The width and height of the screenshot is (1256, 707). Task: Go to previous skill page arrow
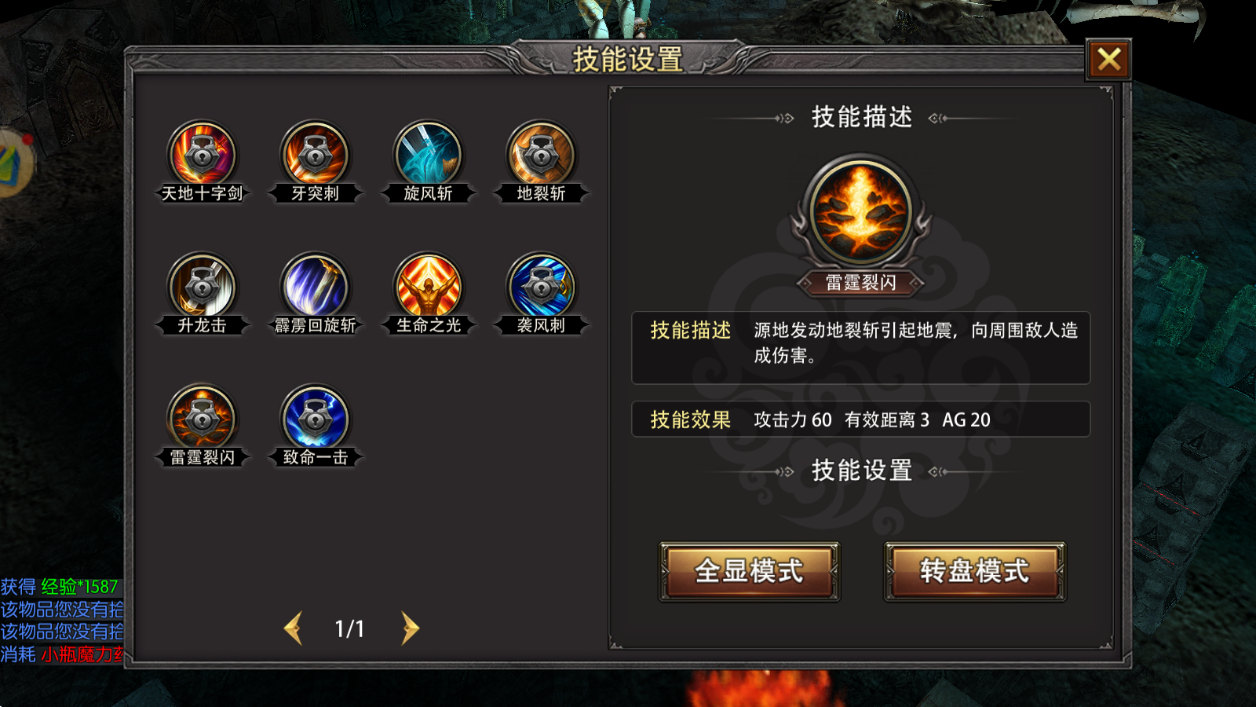coord(293,628)
